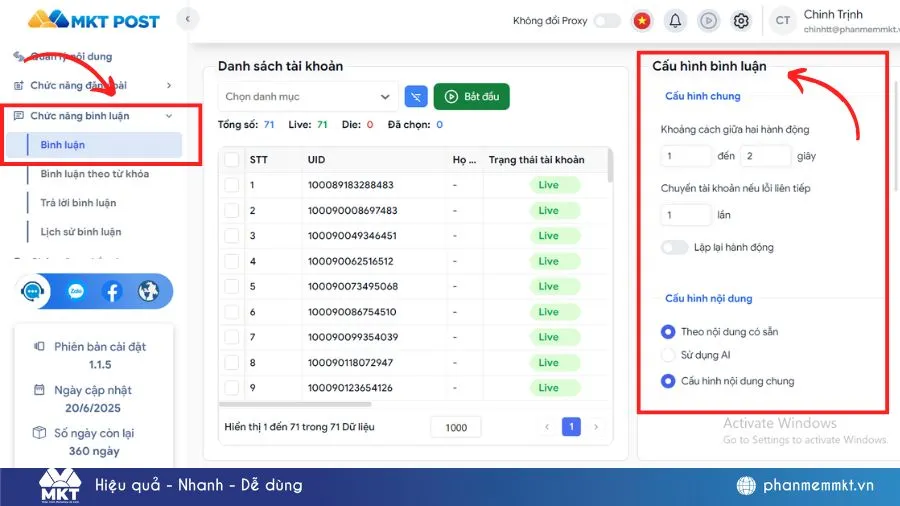This screenshot has height=506, width=900.
Task: Click the MKT POST logo
Action: click(94, 20)
